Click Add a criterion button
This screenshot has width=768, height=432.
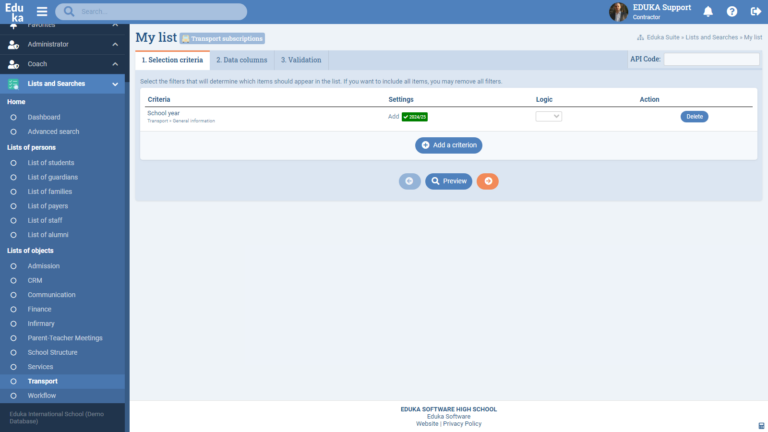click(x=449, y=145)
